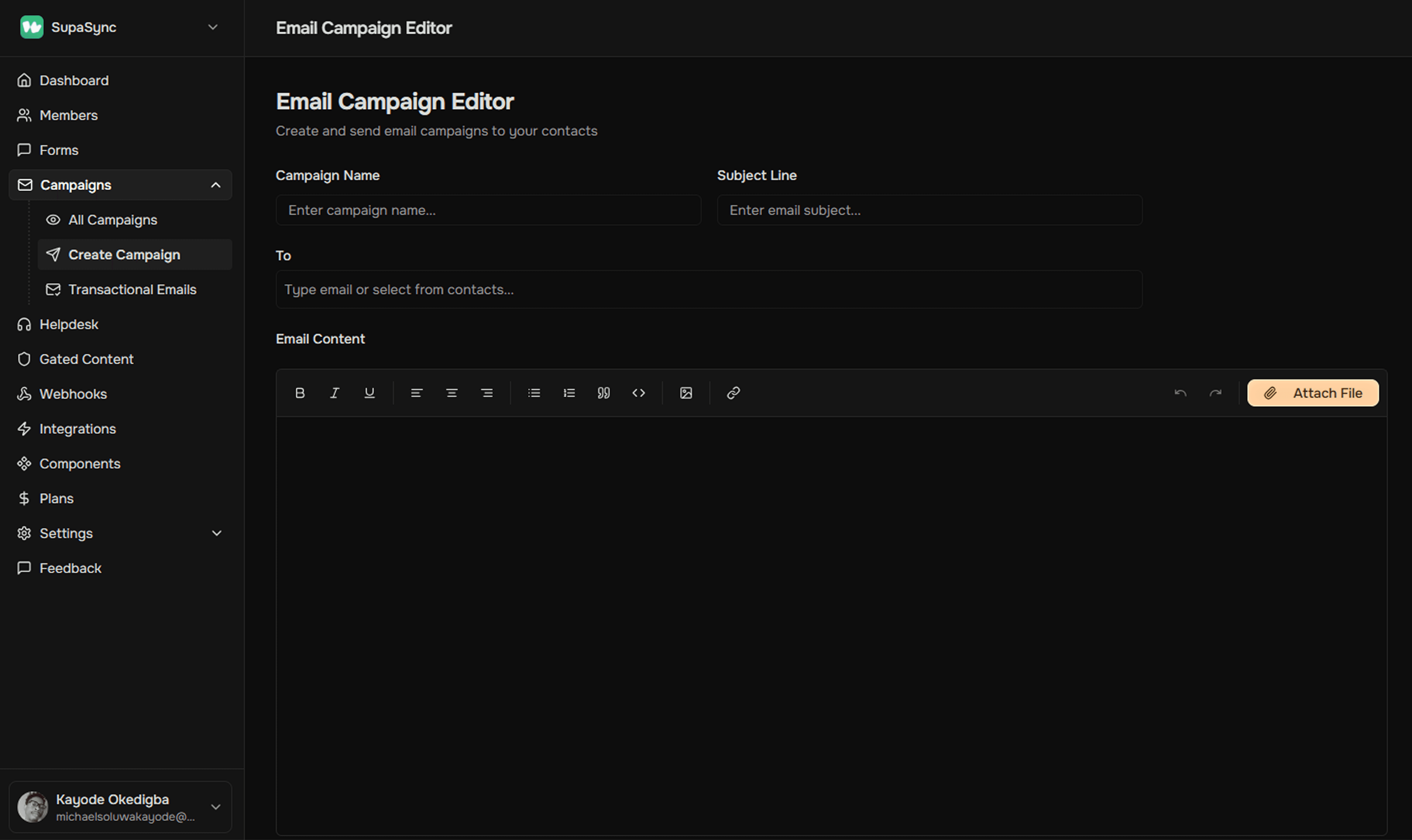Undo the last edit
This screenshot has width=1412, height=840.
1180,393
